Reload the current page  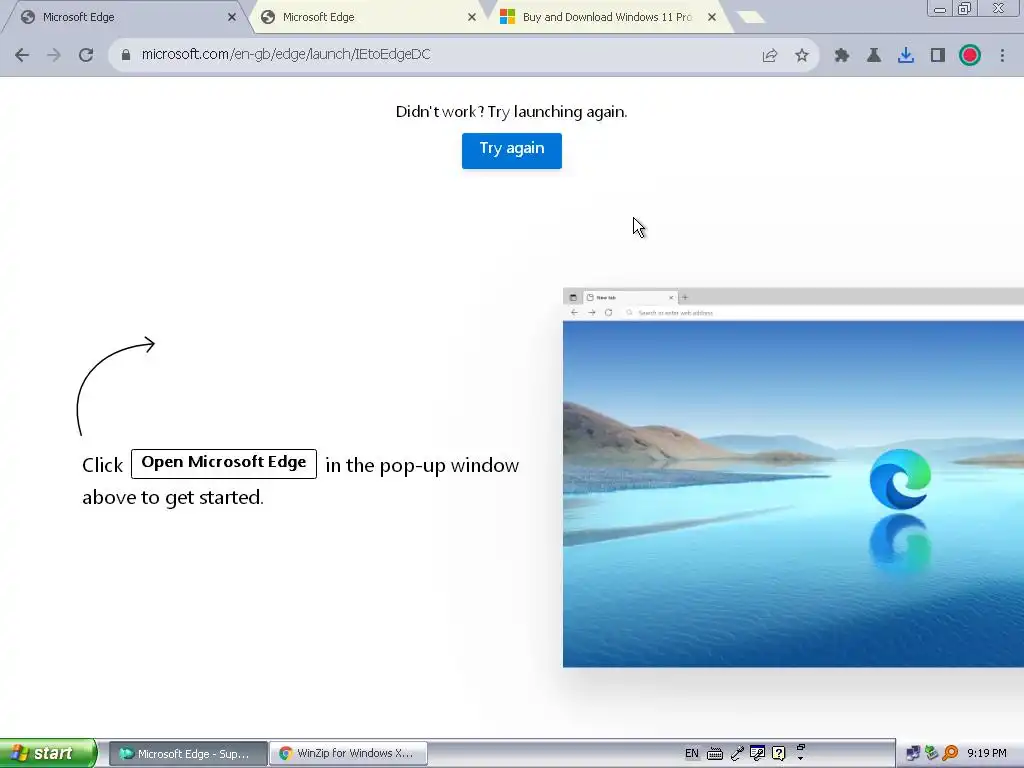(86, 55)
